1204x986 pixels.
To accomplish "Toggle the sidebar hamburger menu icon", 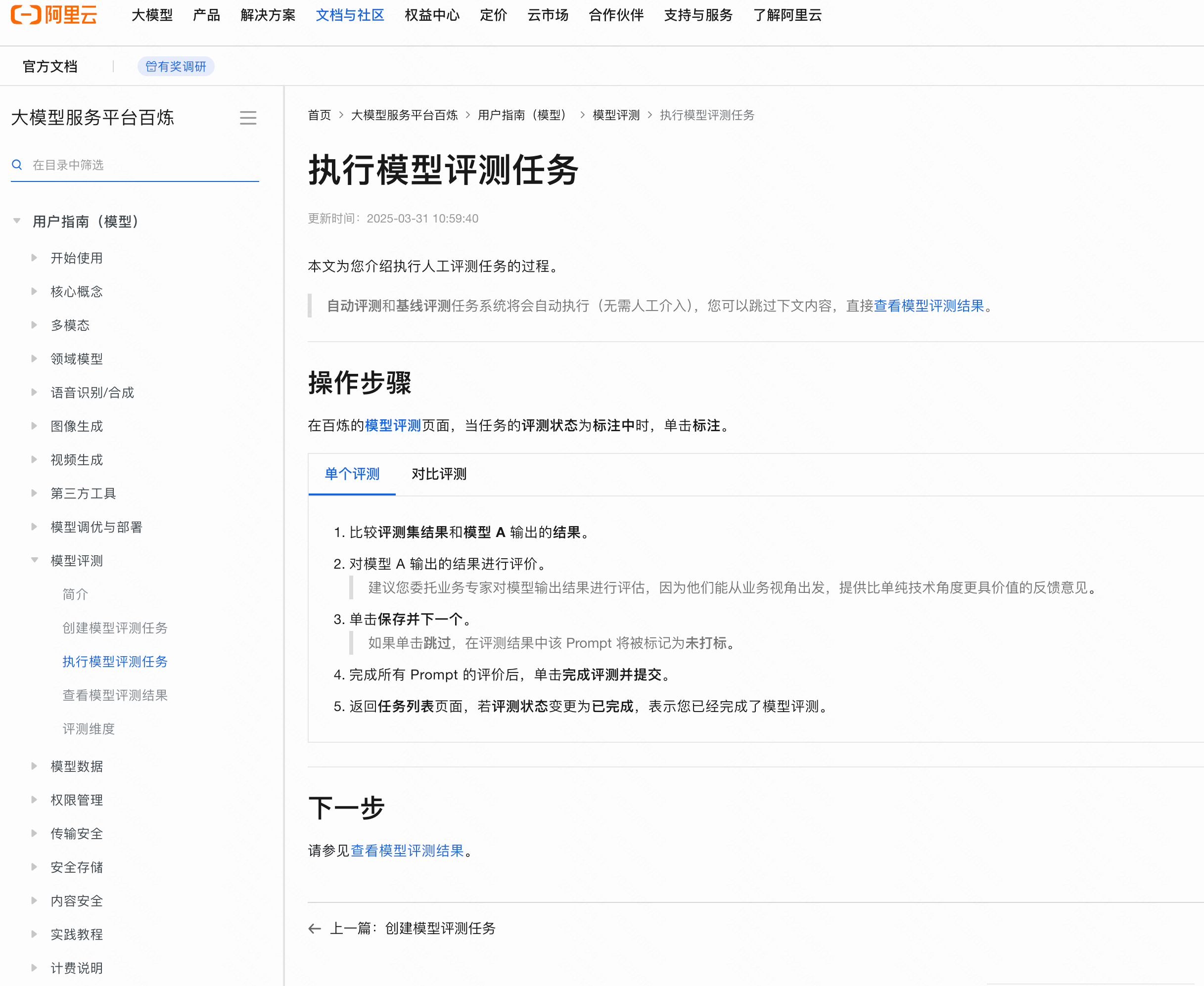I will 248,118.
